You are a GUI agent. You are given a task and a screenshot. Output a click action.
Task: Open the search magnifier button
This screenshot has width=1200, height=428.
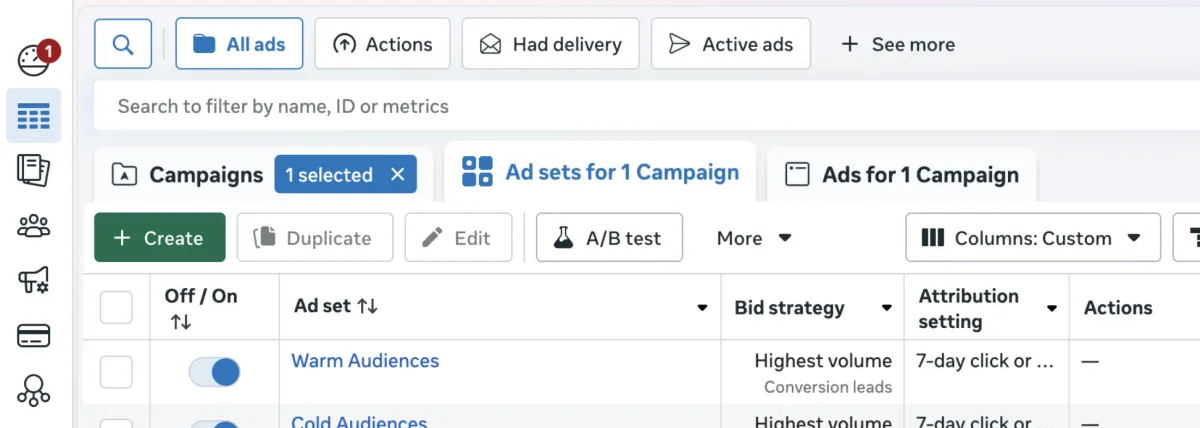click(123, 44)
